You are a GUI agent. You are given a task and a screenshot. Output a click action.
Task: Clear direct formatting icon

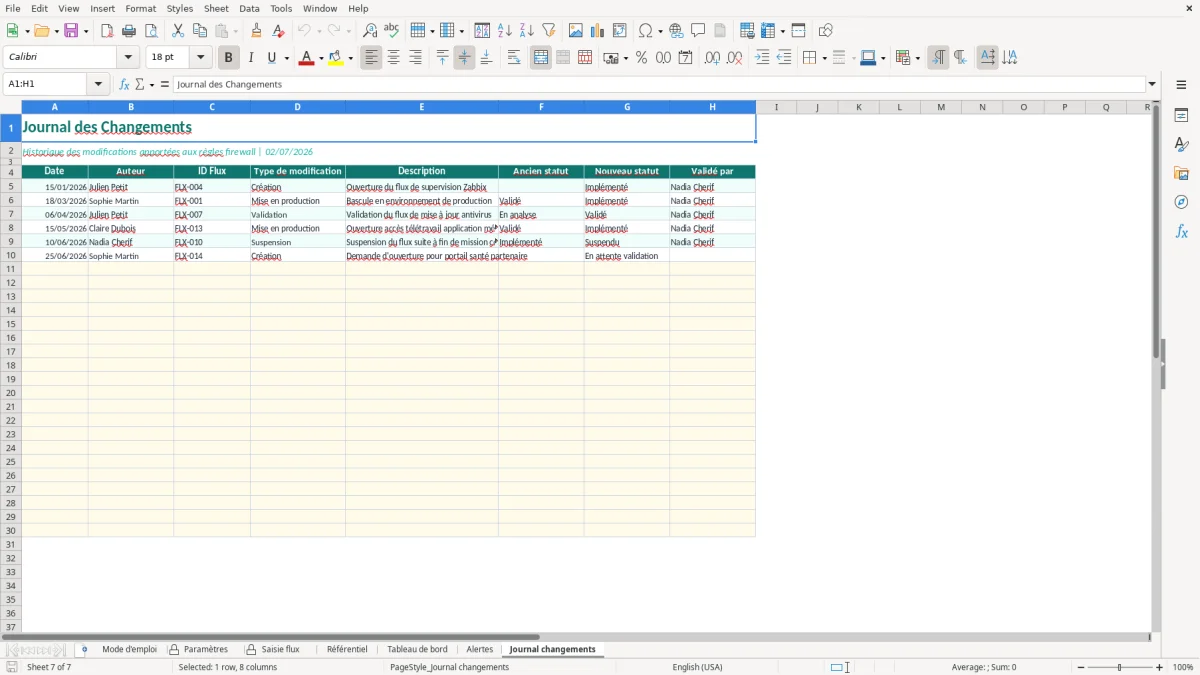coord(279,31)
